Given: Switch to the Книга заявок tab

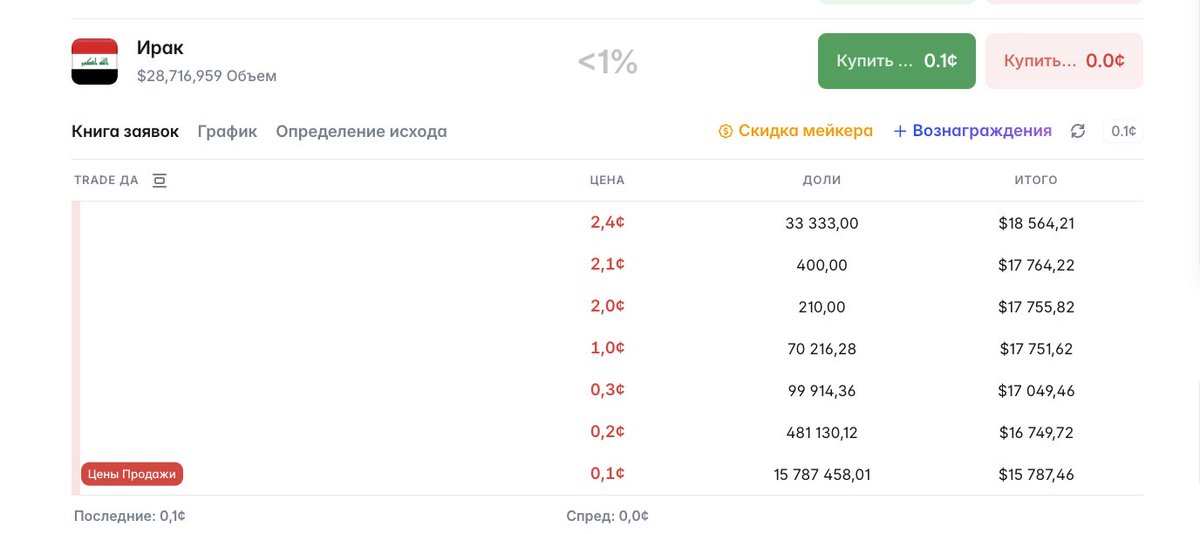Looking at the screenshot, I should pos(125,131).
